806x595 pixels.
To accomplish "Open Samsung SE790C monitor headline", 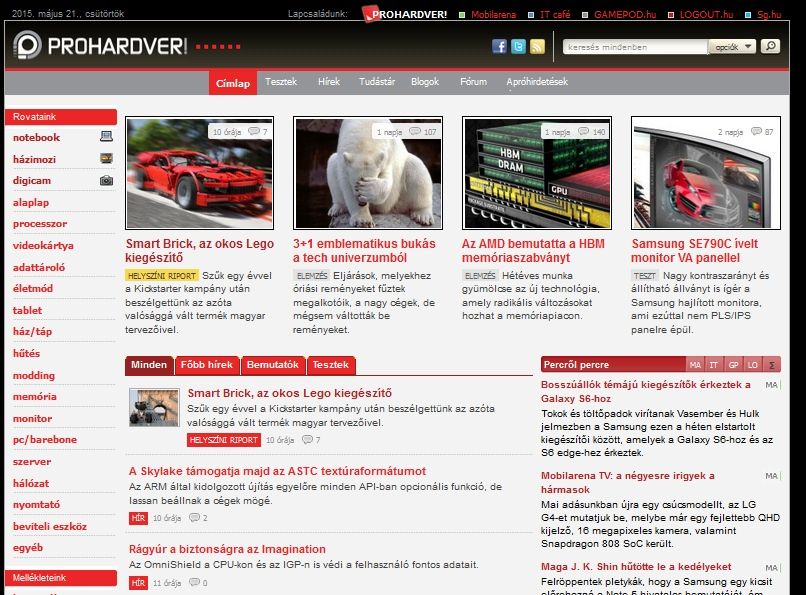I will pos(694,250).
